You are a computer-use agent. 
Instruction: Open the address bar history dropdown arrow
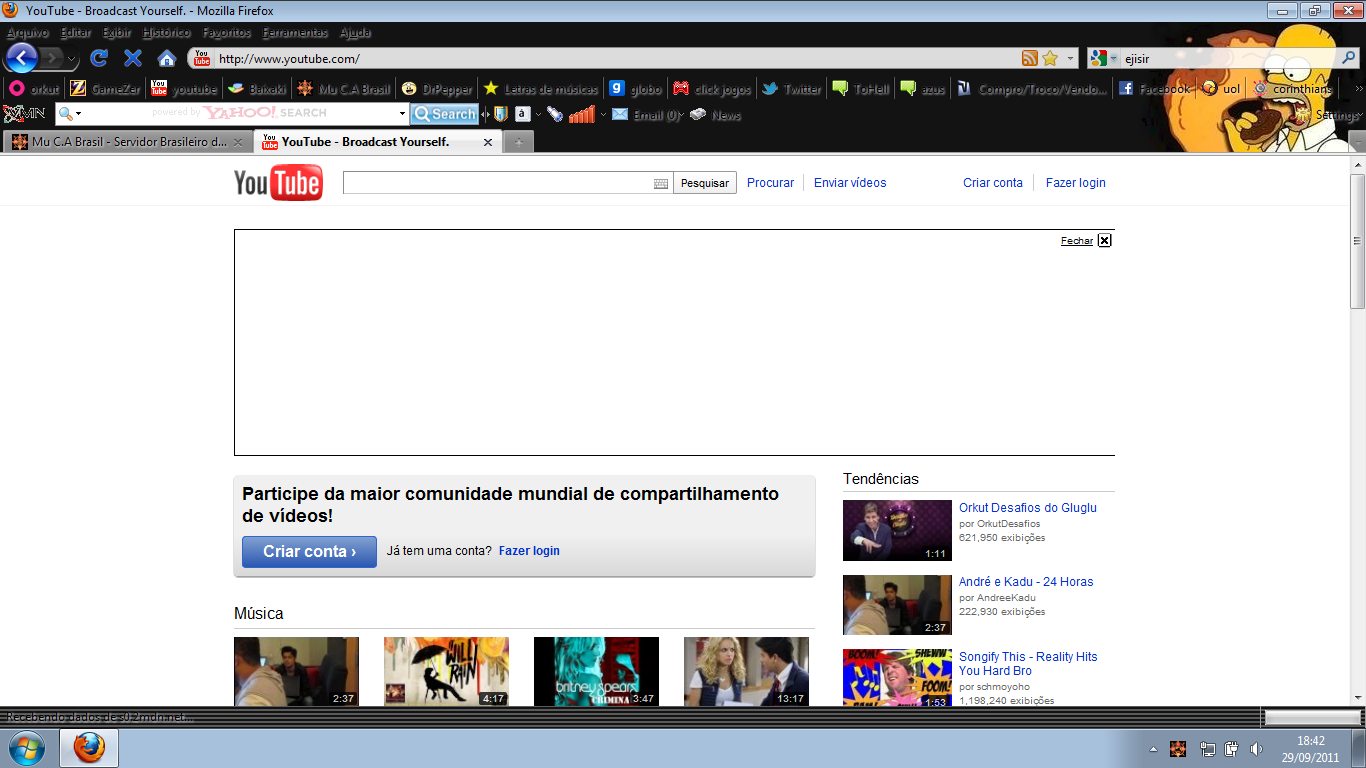(x=1071, y=58)
